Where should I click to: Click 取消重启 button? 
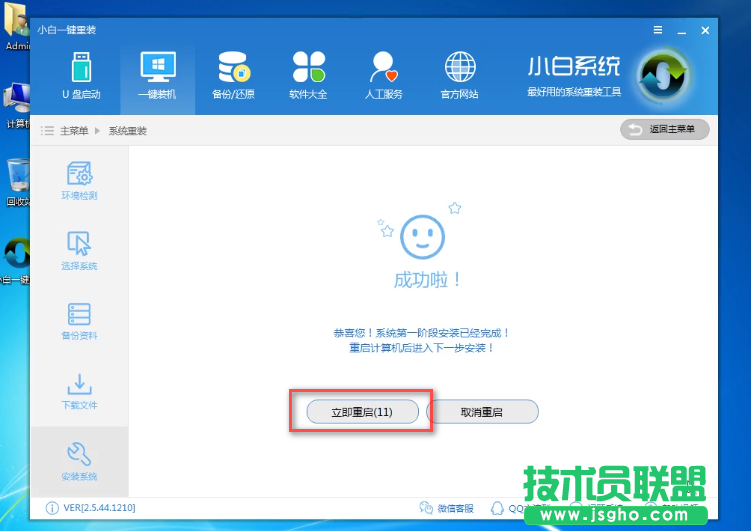click(482, 412)
